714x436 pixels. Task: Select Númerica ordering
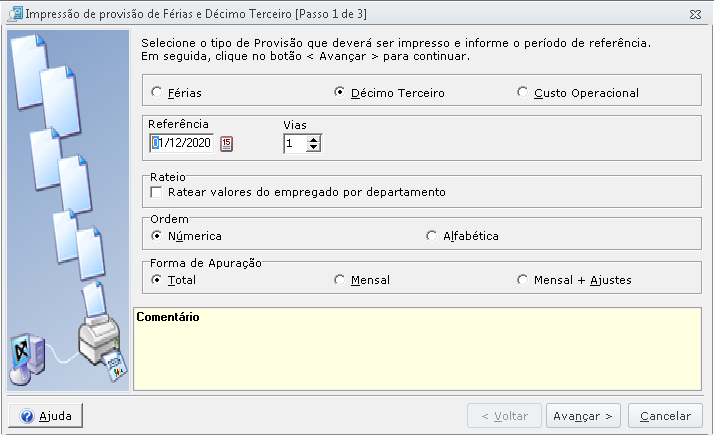point(156,236)
